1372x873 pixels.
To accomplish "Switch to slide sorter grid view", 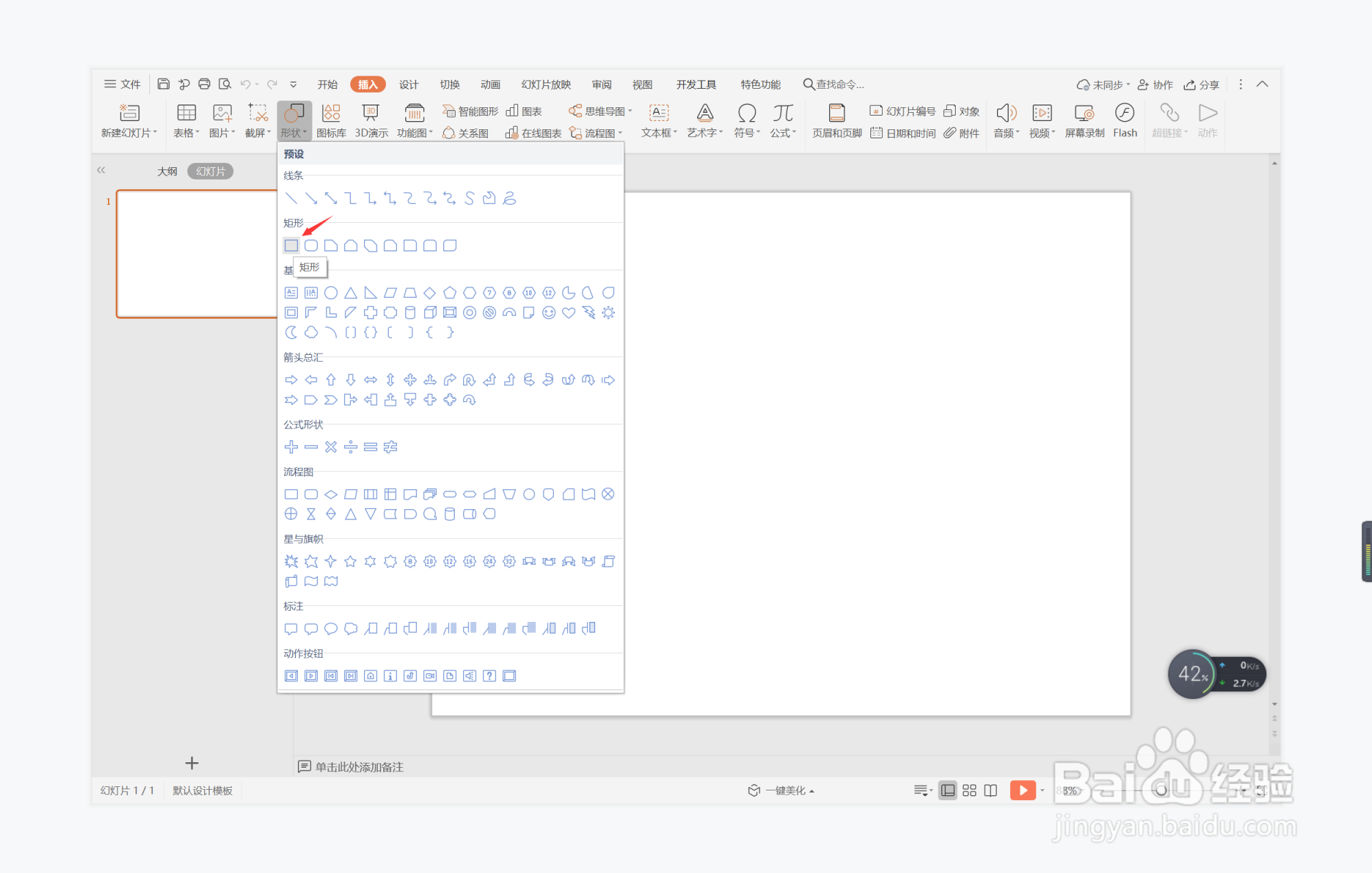I will tap(969, 790).
